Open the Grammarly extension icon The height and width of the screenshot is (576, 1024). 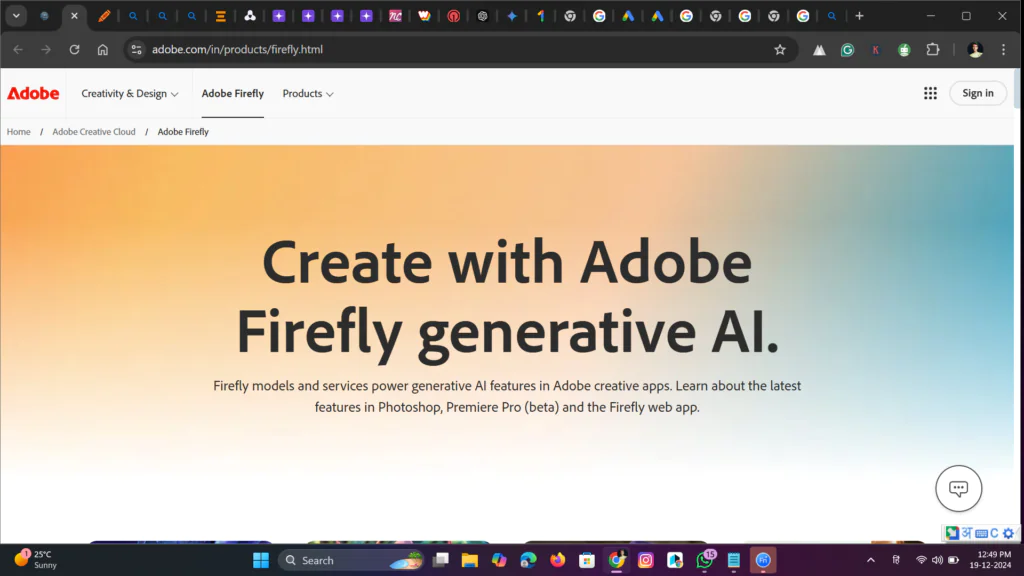pos(847,50)
